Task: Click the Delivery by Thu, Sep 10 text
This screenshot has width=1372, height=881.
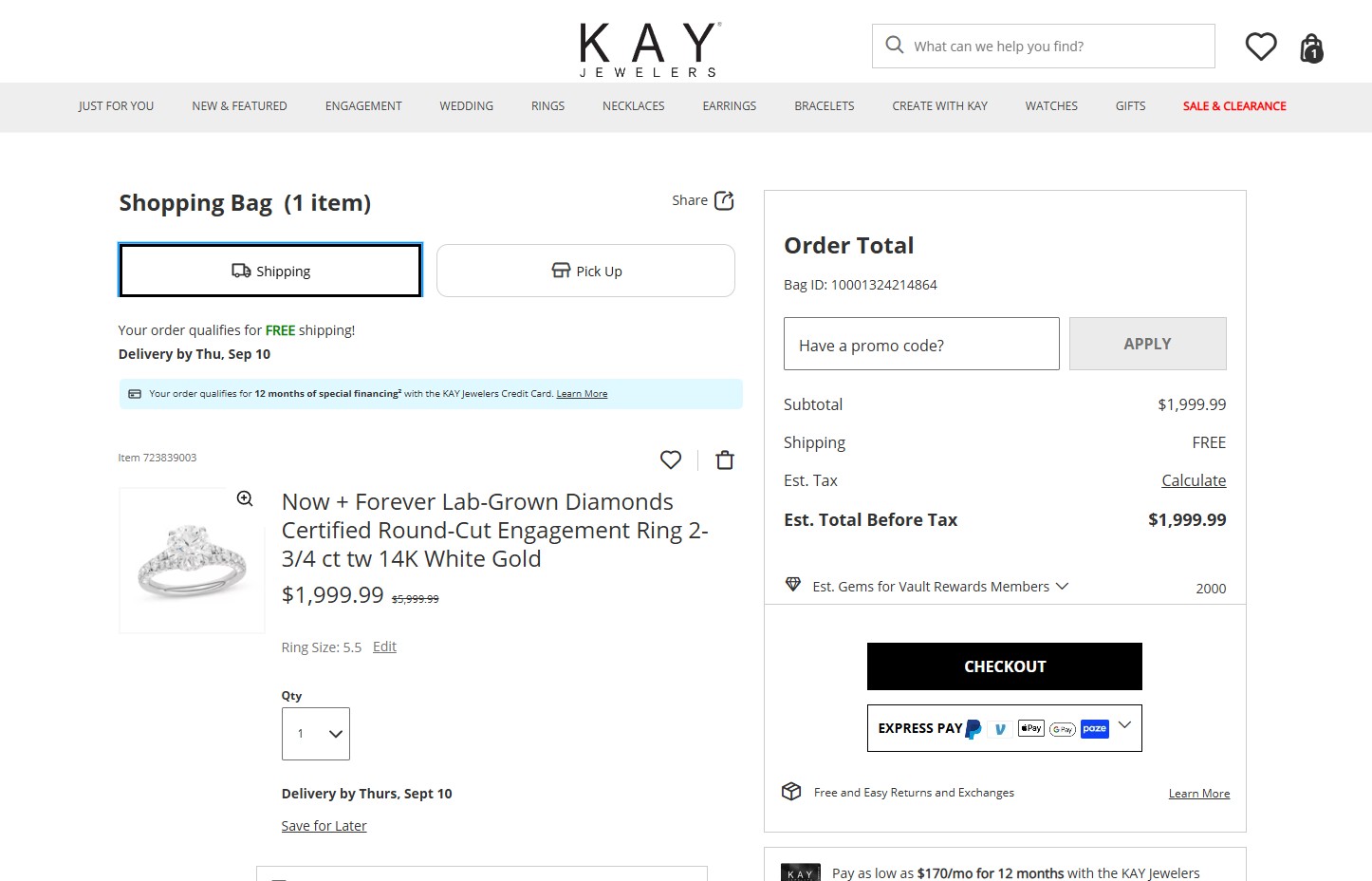Action: point(195,354)
